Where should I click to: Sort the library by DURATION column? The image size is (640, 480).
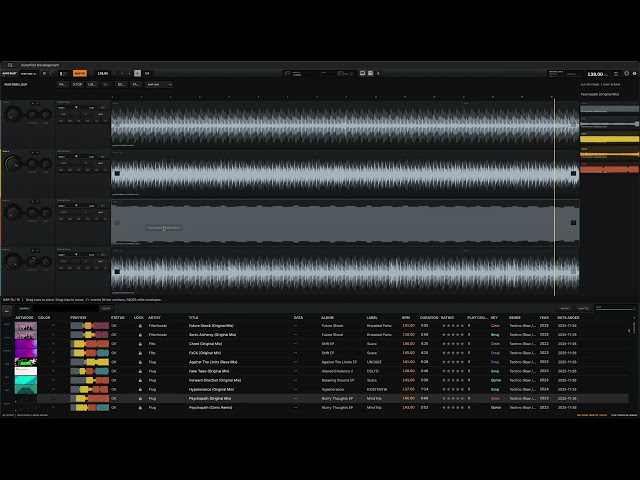pyautogui.click(x=429, y=318)
